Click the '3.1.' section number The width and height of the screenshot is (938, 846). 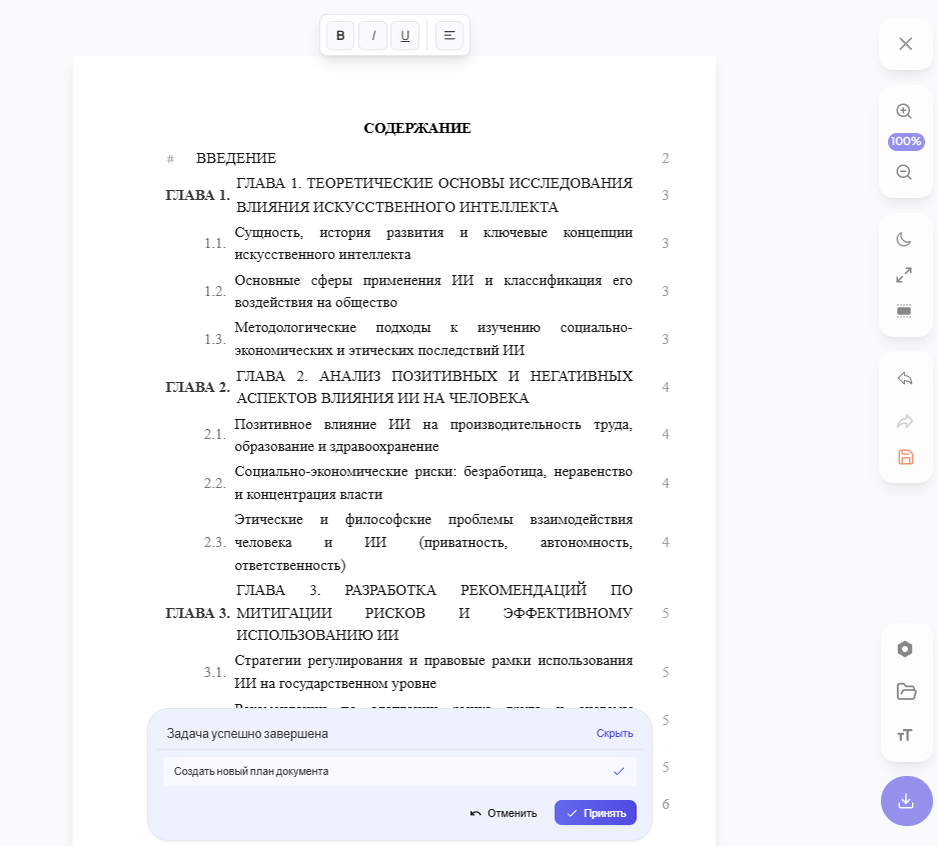coord(215,672)
